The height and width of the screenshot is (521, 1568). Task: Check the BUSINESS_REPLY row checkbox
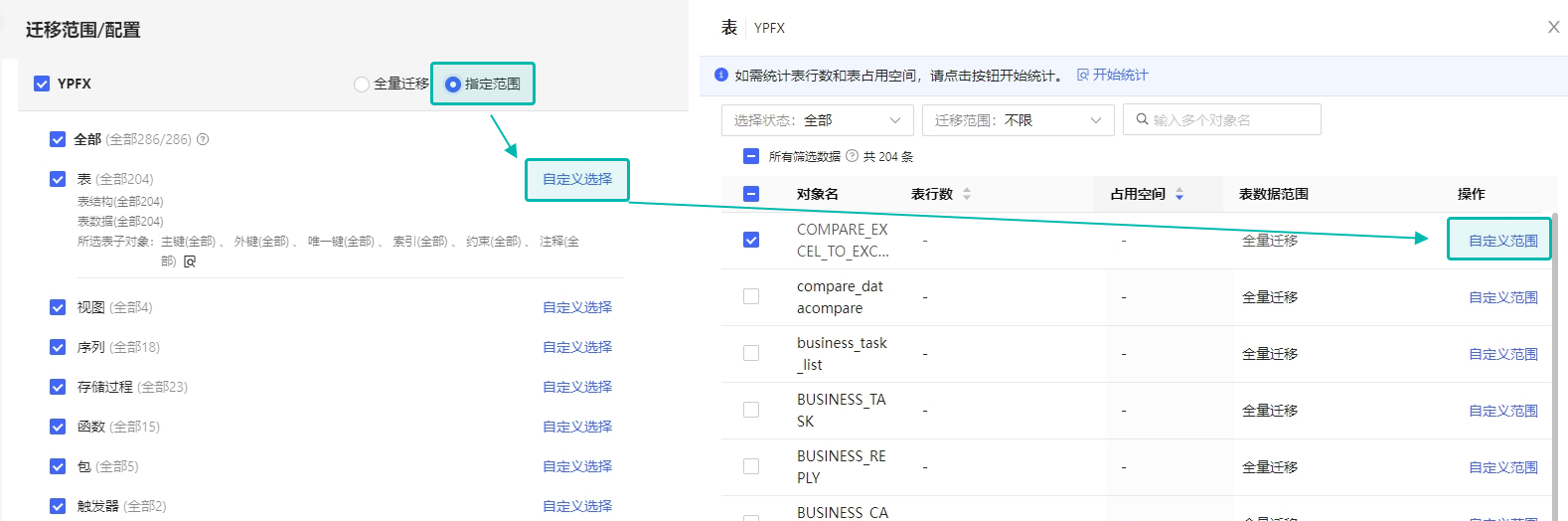pyautogui.click(x=751, y=466)
